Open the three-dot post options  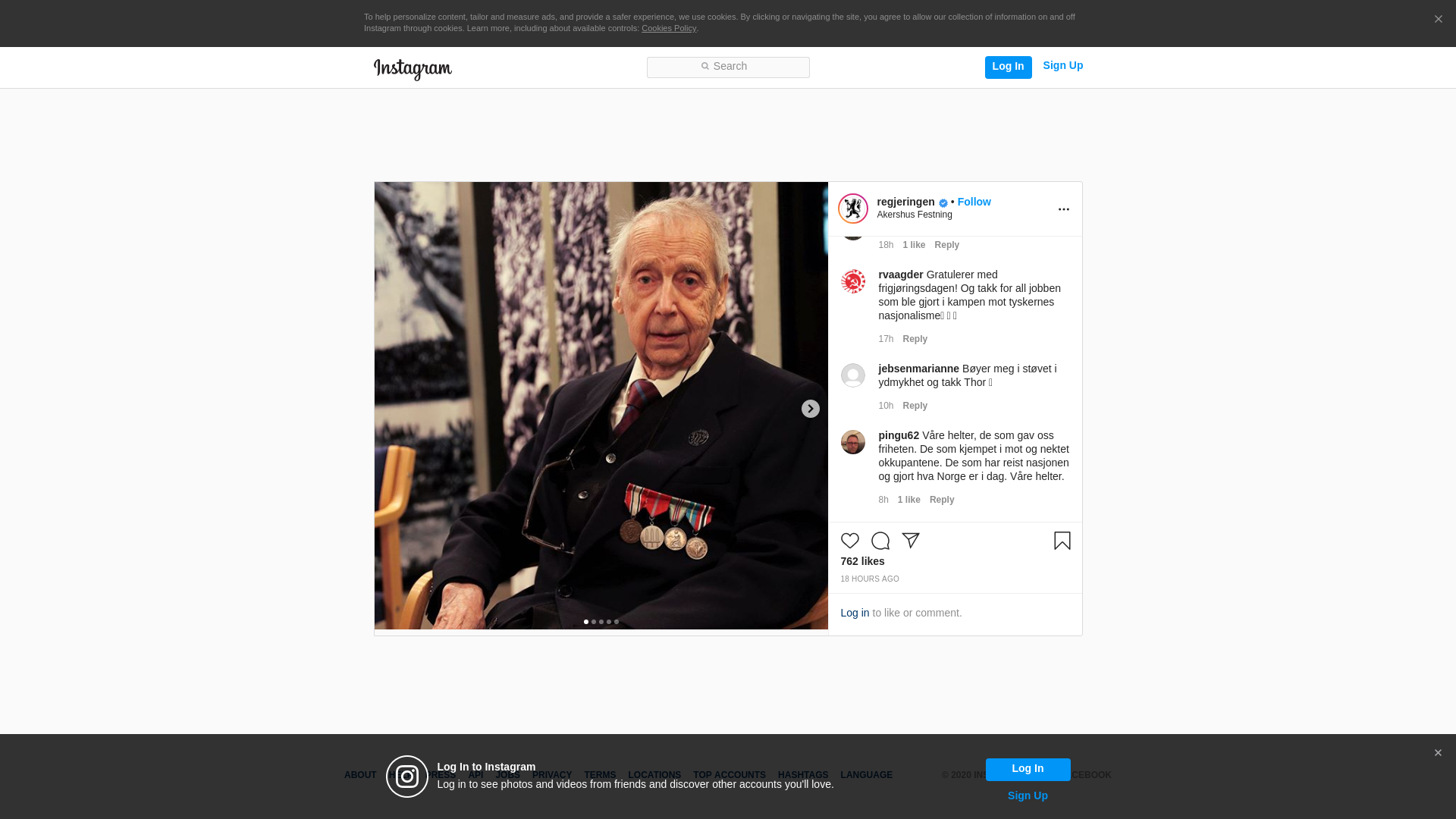point(1063,209)
